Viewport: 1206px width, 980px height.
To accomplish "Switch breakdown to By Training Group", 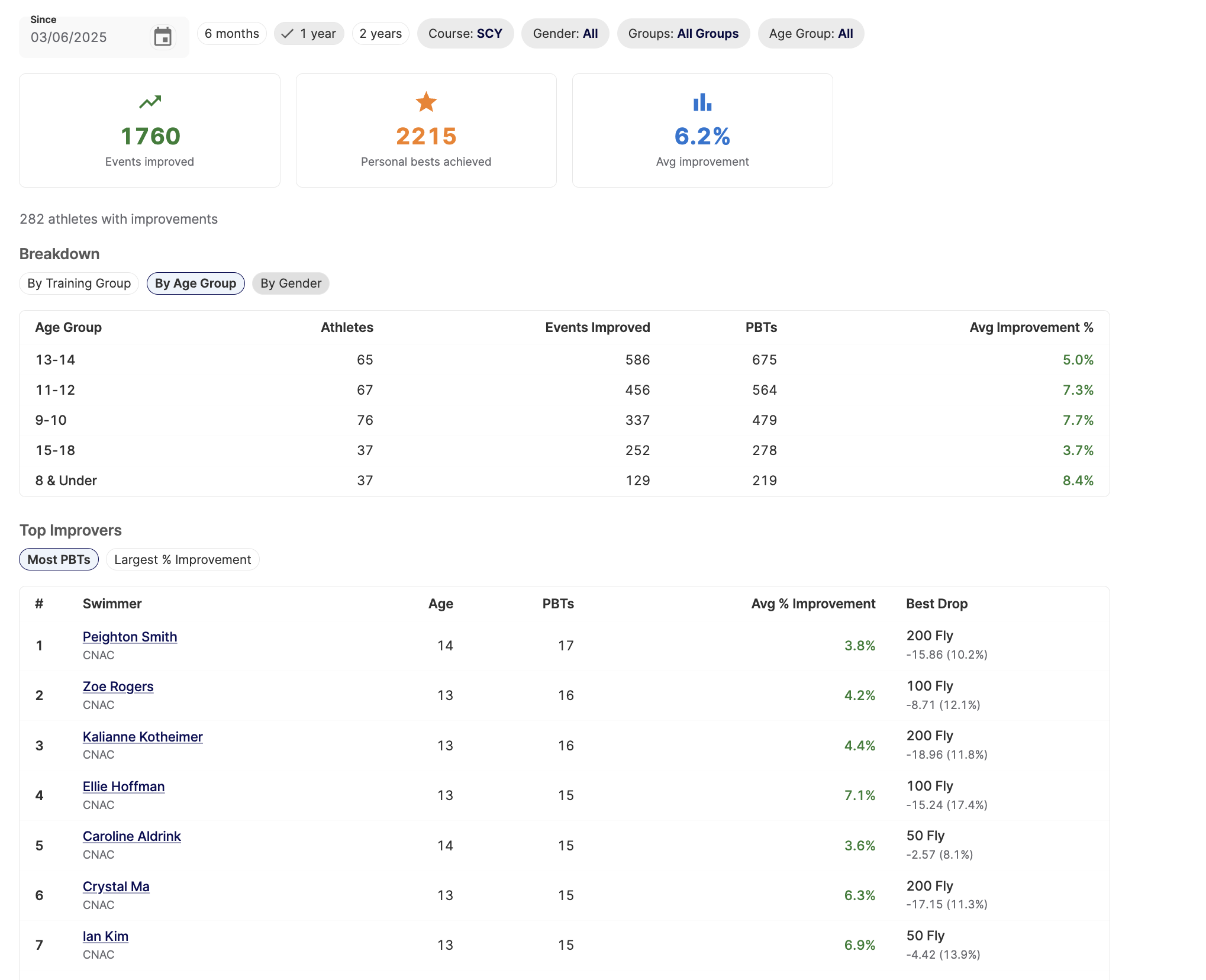I will click(79, 283).
